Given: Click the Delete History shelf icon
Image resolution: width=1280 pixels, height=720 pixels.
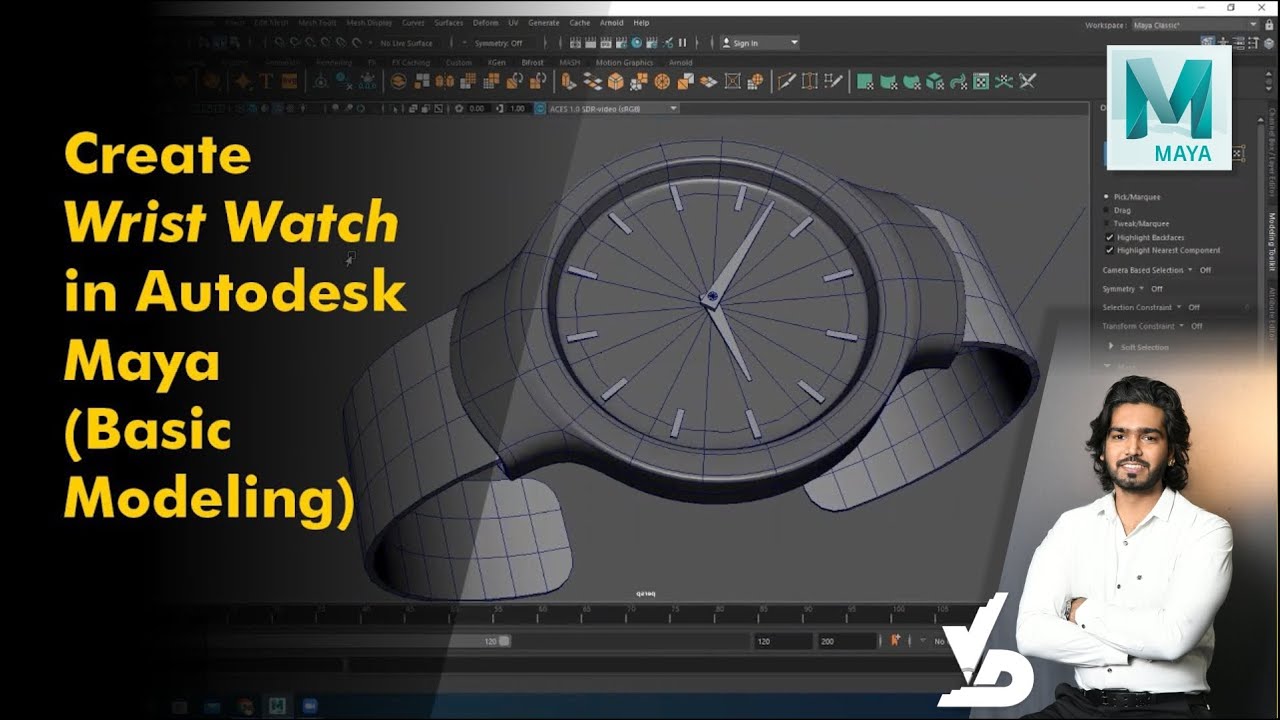Looking at the screenshot, I should click(343, 81).
